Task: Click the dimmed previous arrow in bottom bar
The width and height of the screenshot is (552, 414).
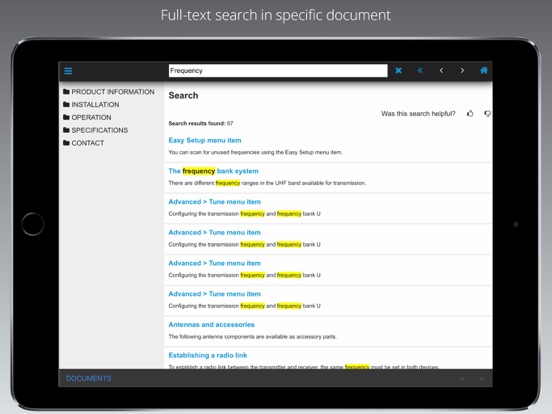Action: [461, 379]
